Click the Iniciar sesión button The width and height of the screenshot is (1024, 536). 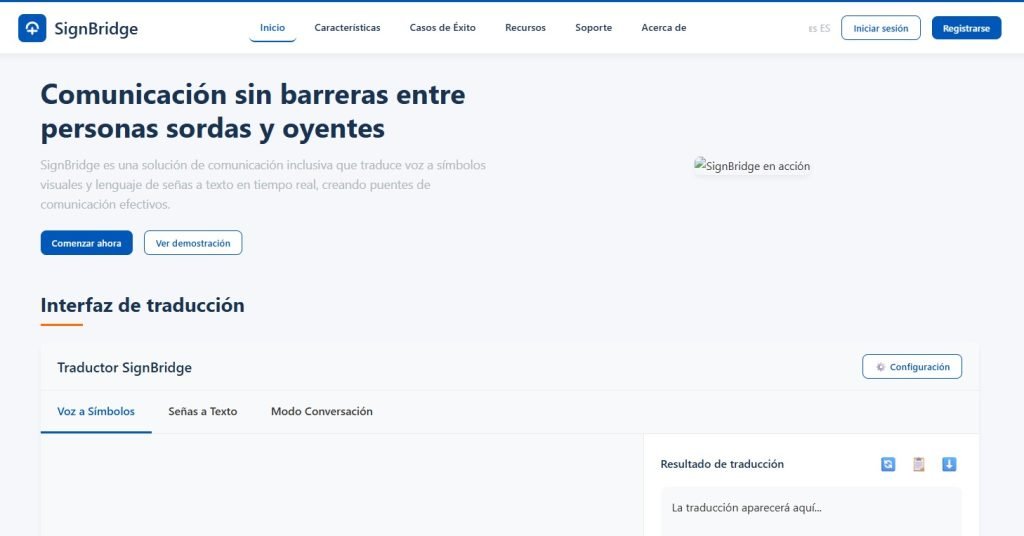(x=880, y=28)
